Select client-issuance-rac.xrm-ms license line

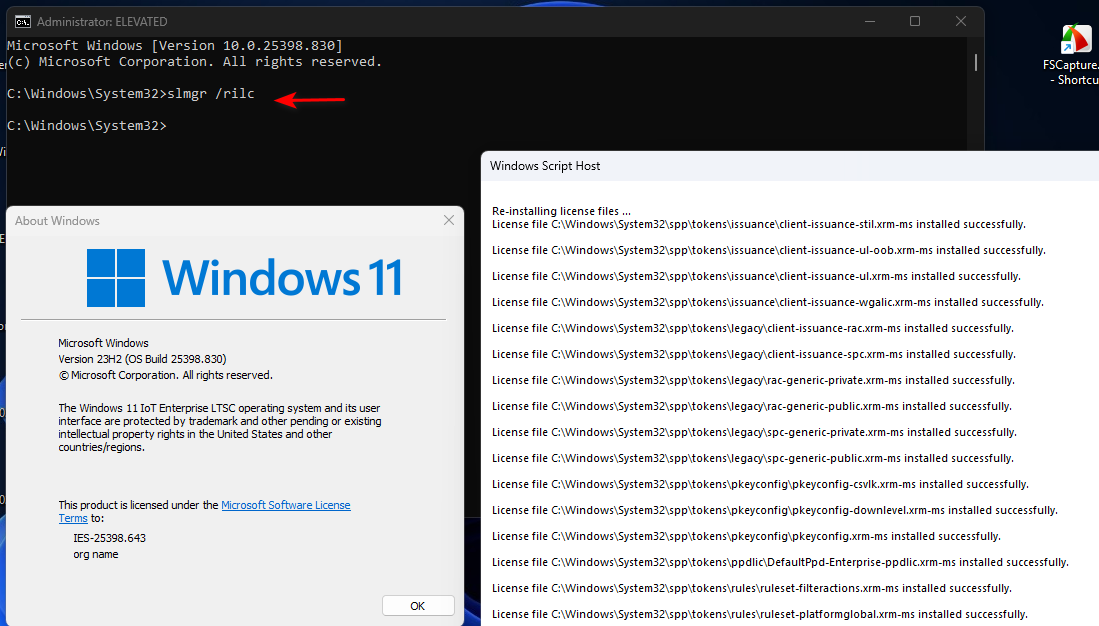tap(753, 328)
